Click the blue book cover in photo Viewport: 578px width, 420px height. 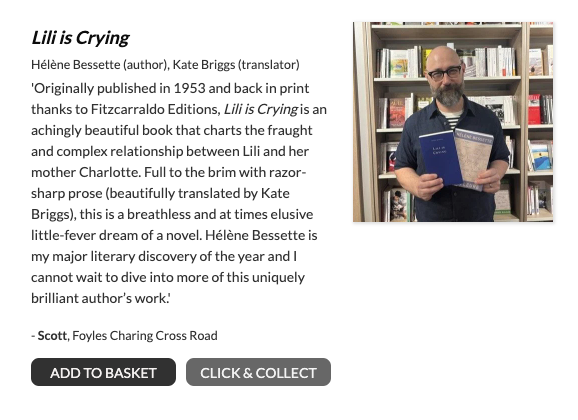[x=439, y=157]
